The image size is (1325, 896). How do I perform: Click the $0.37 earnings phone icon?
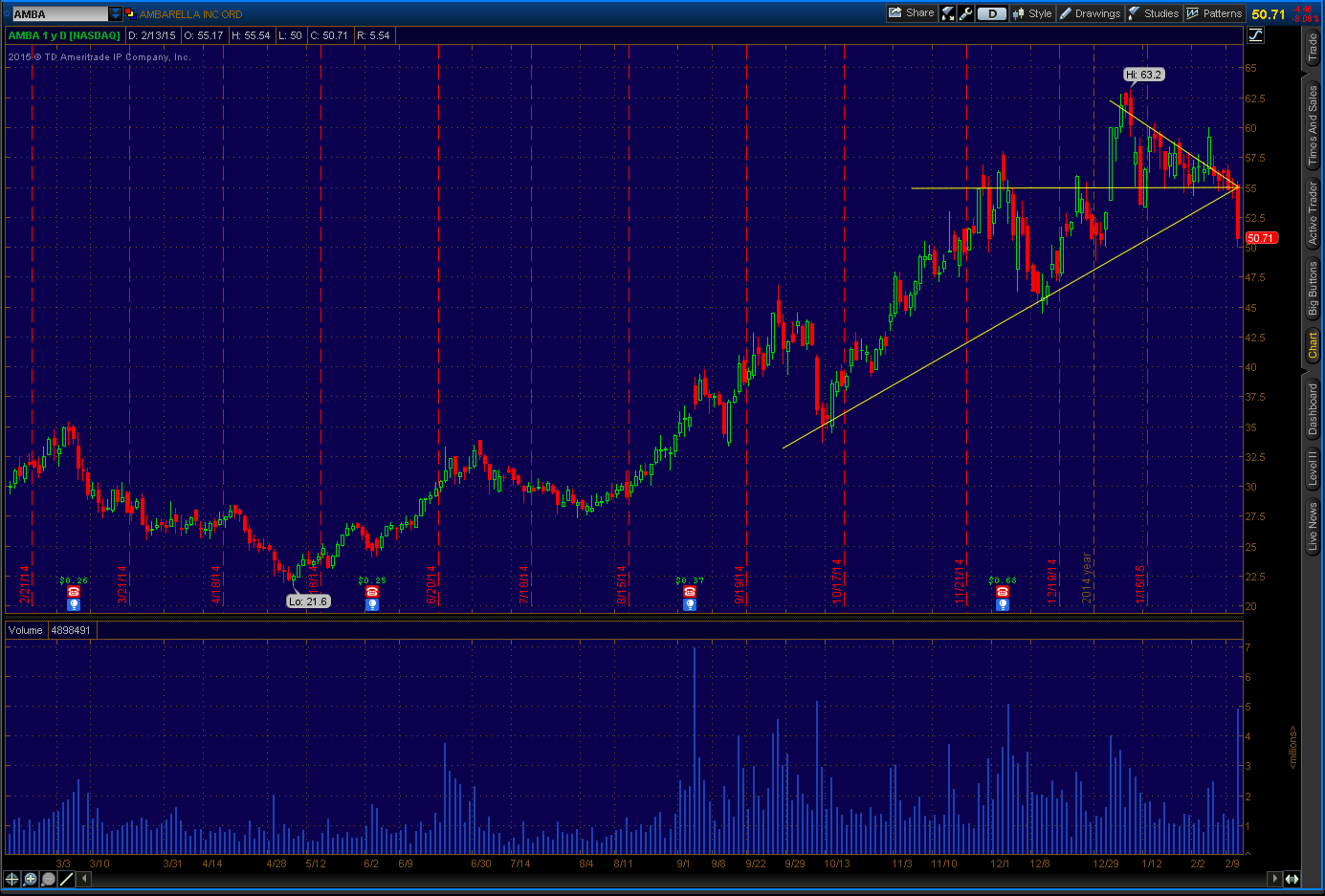[x=690, y=592]
